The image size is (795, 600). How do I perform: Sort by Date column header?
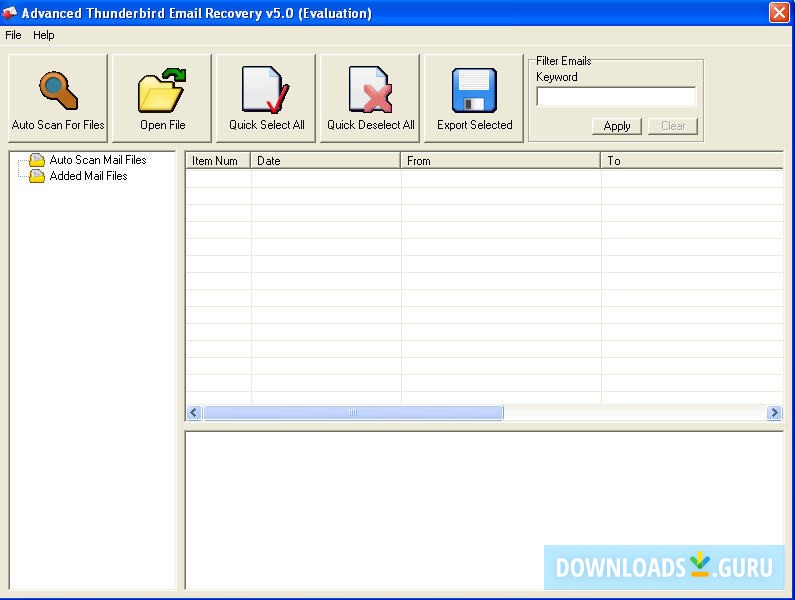point(326,161)
